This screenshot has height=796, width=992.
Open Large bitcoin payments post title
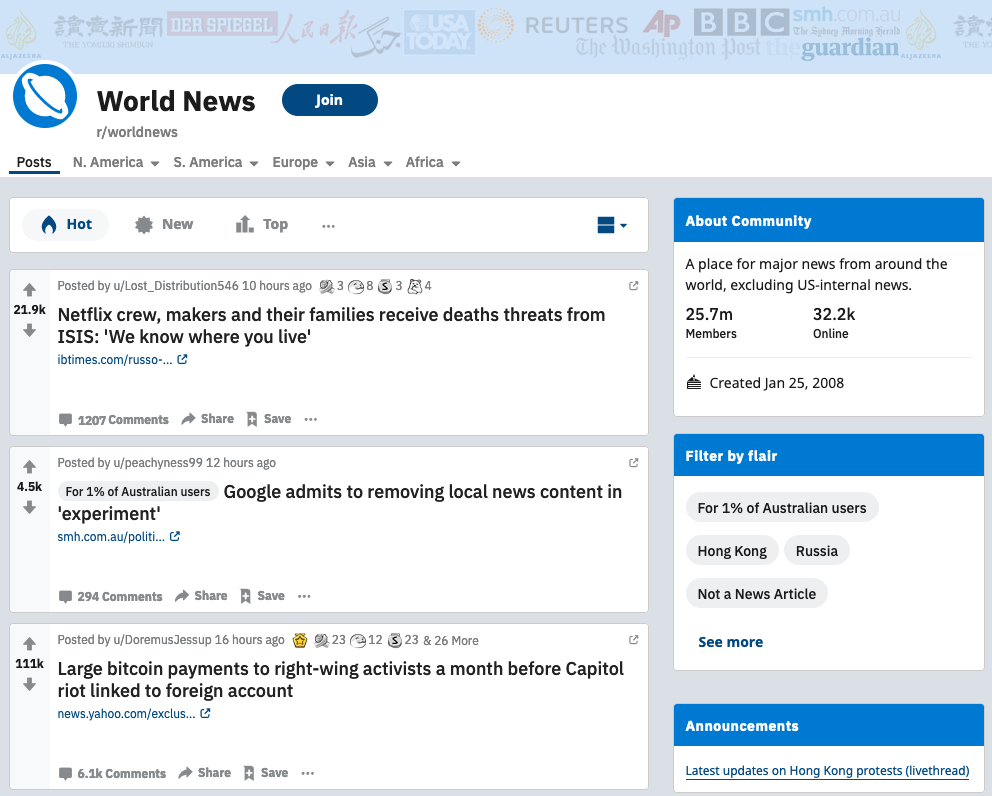340,680
